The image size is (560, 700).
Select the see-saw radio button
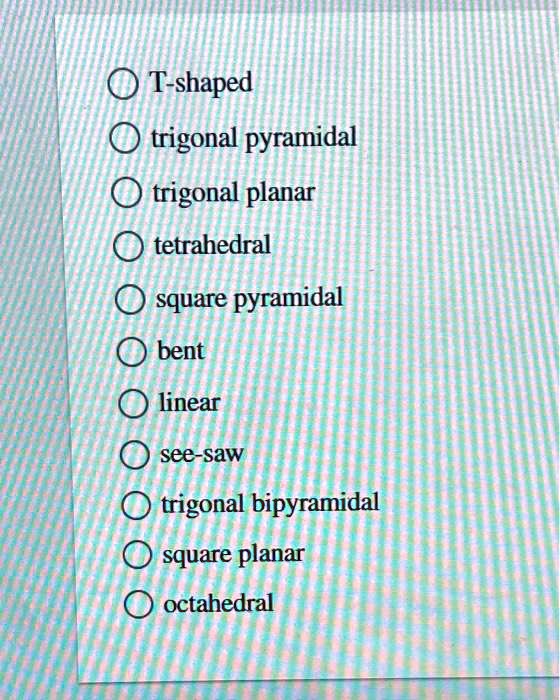coord(134,455)
